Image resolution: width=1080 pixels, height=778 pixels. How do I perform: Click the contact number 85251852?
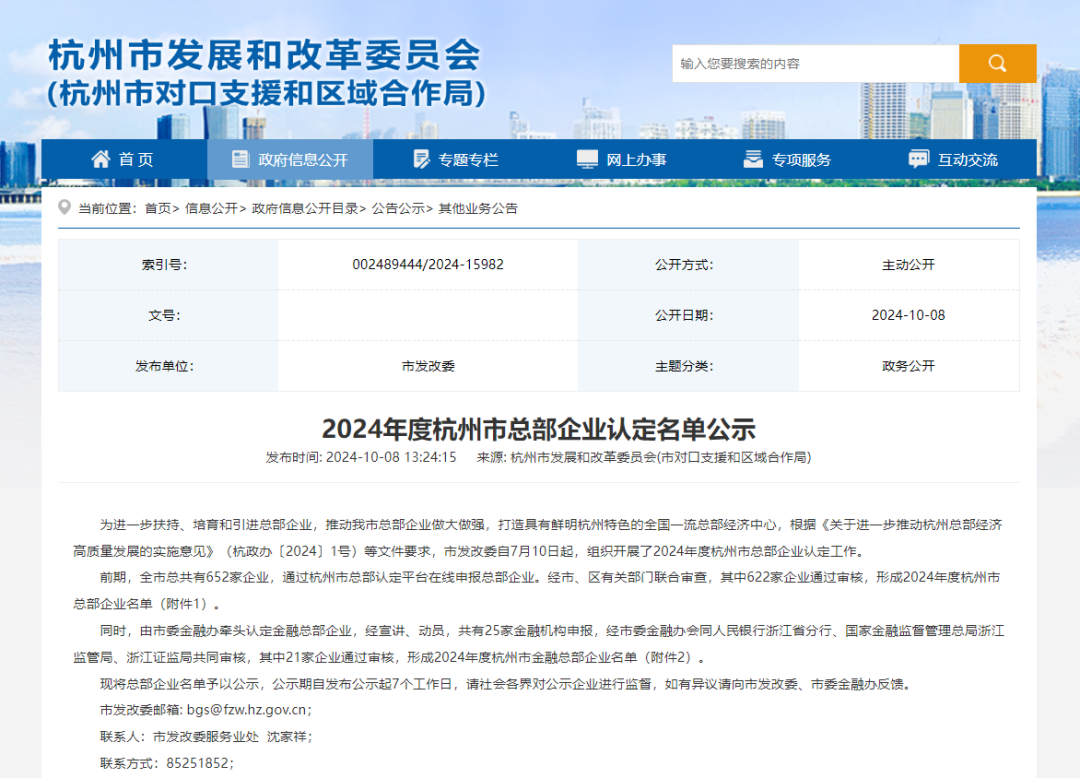coord(197,763)
